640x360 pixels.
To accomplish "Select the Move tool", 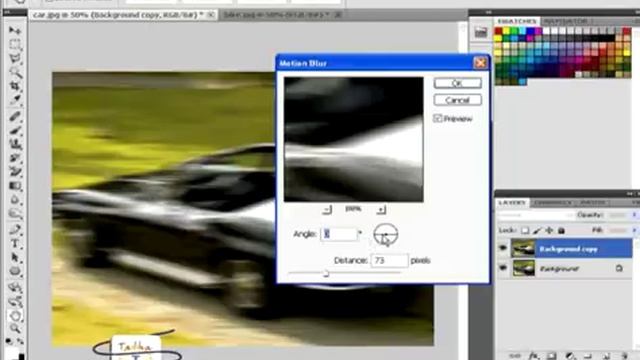I will pyautogui.click(x=15, y=31).
